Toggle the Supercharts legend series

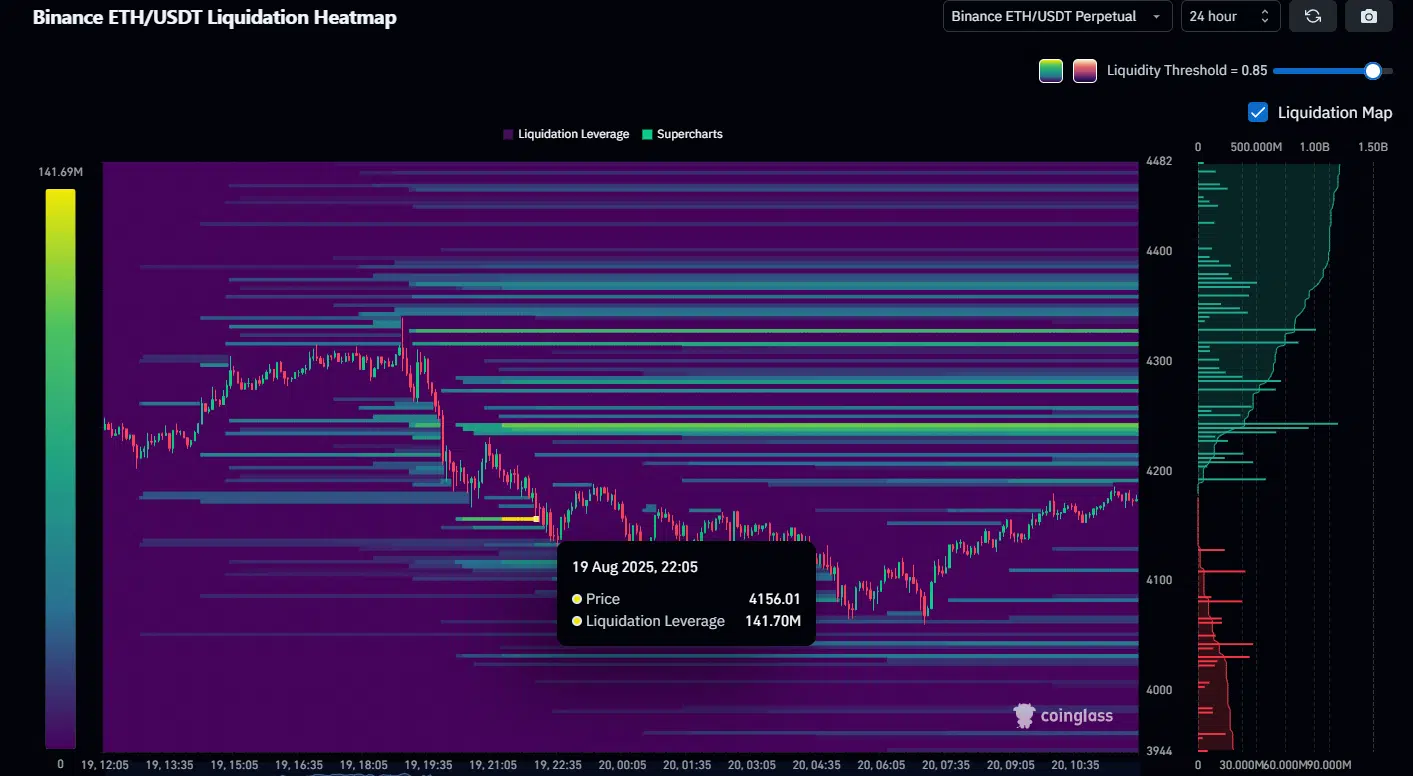tap(682, 134)
